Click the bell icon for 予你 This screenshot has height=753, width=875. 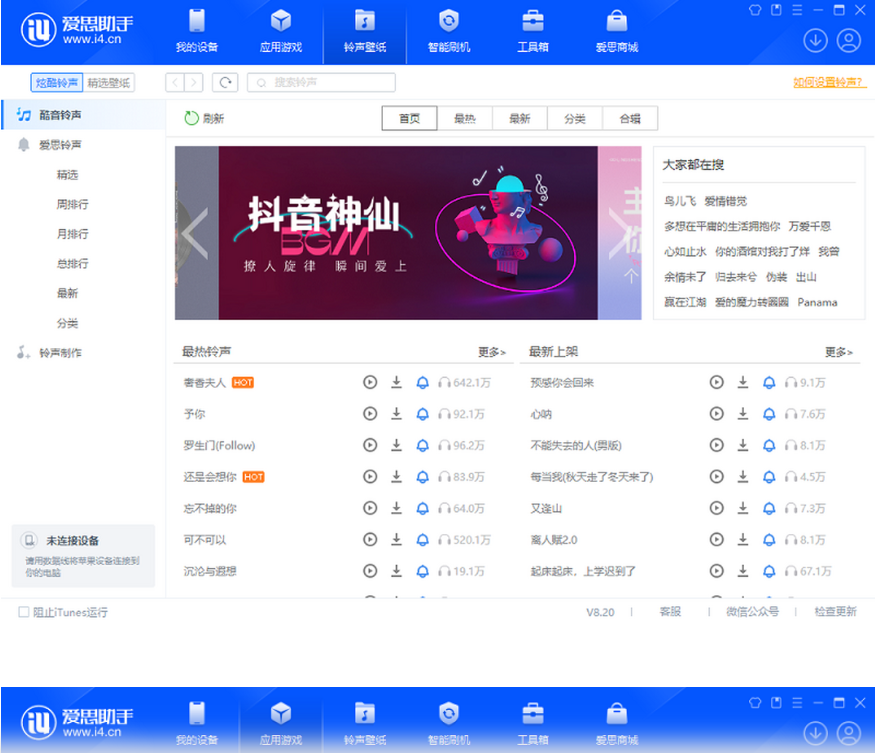pyautogui.click(x=422, y=414)
